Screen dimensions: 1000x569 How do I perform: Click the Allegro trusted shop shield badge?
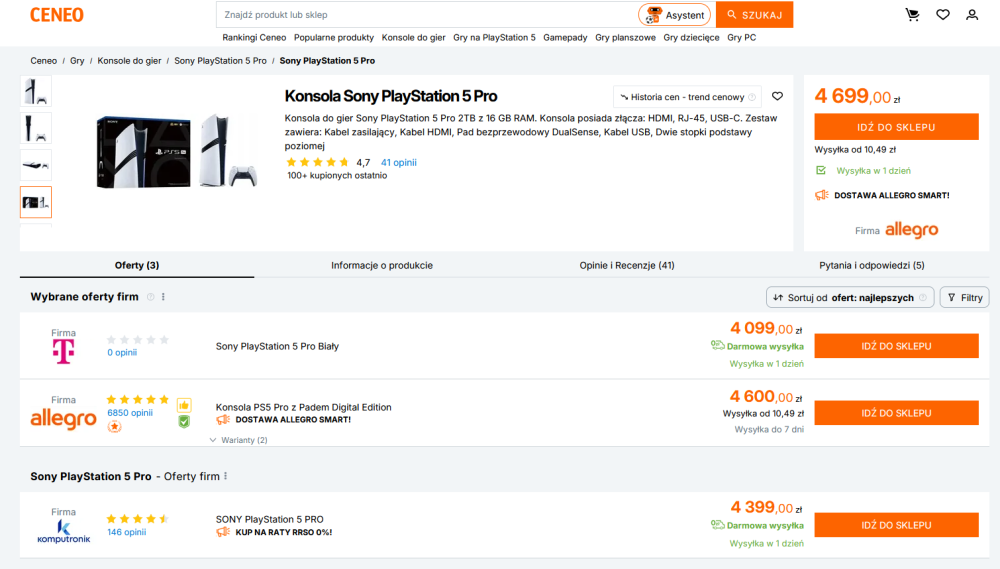pyautogui.click(x=184, y=422)
